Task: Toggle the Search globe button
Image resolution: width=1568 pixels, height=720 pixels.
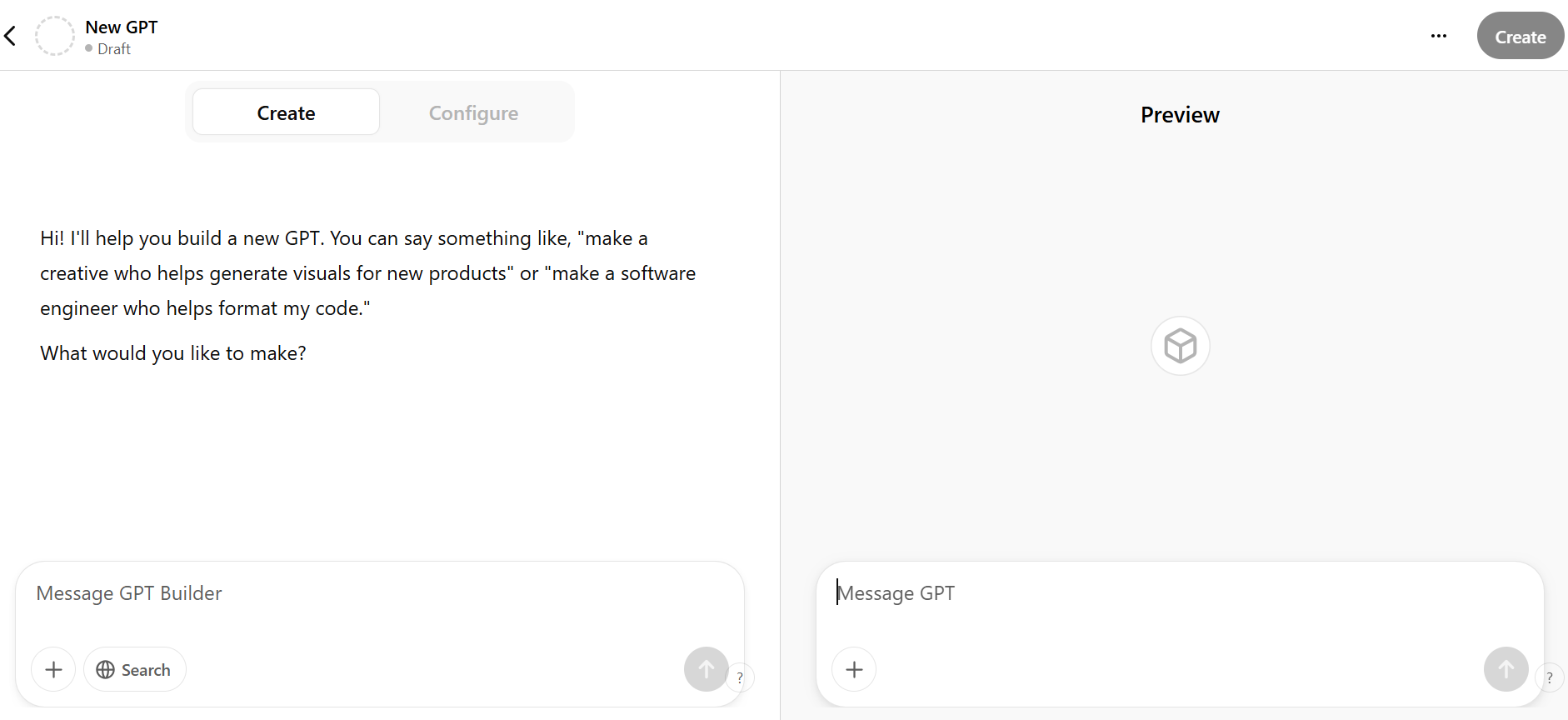Action: (x=134, y=669)
